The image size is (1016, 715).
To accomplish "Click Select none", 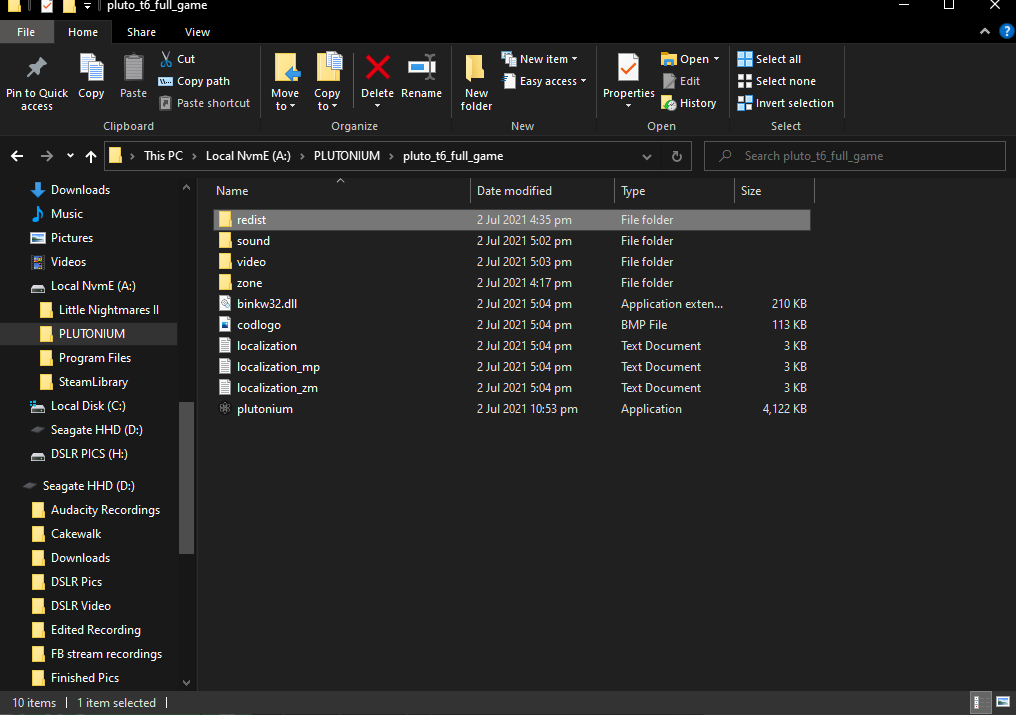I will 777,81.
